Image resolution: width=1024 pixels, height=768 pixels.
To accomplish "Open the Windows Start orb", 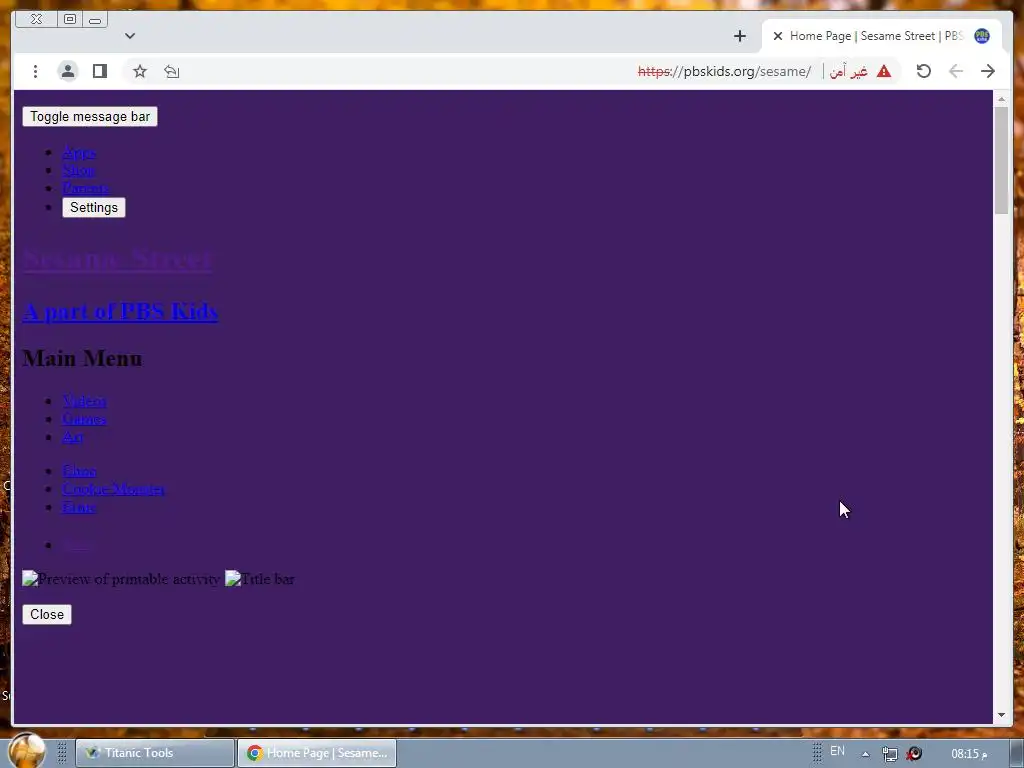I will click(27, 751).
